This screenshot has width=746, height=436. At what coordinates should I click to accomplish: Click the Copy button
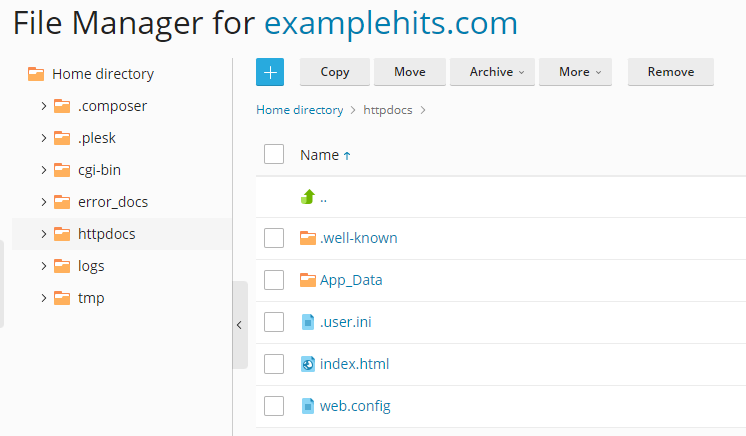point(335,72)
